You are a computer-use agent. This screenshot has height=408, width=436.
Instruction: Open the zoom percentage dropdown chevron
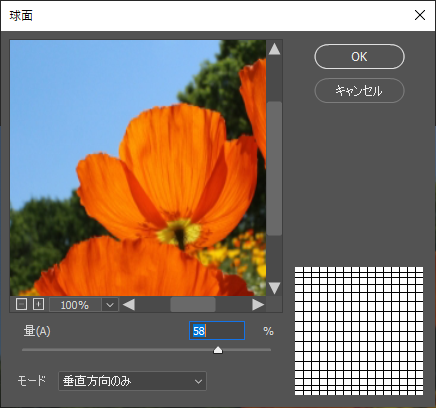(x=110, y=305)
